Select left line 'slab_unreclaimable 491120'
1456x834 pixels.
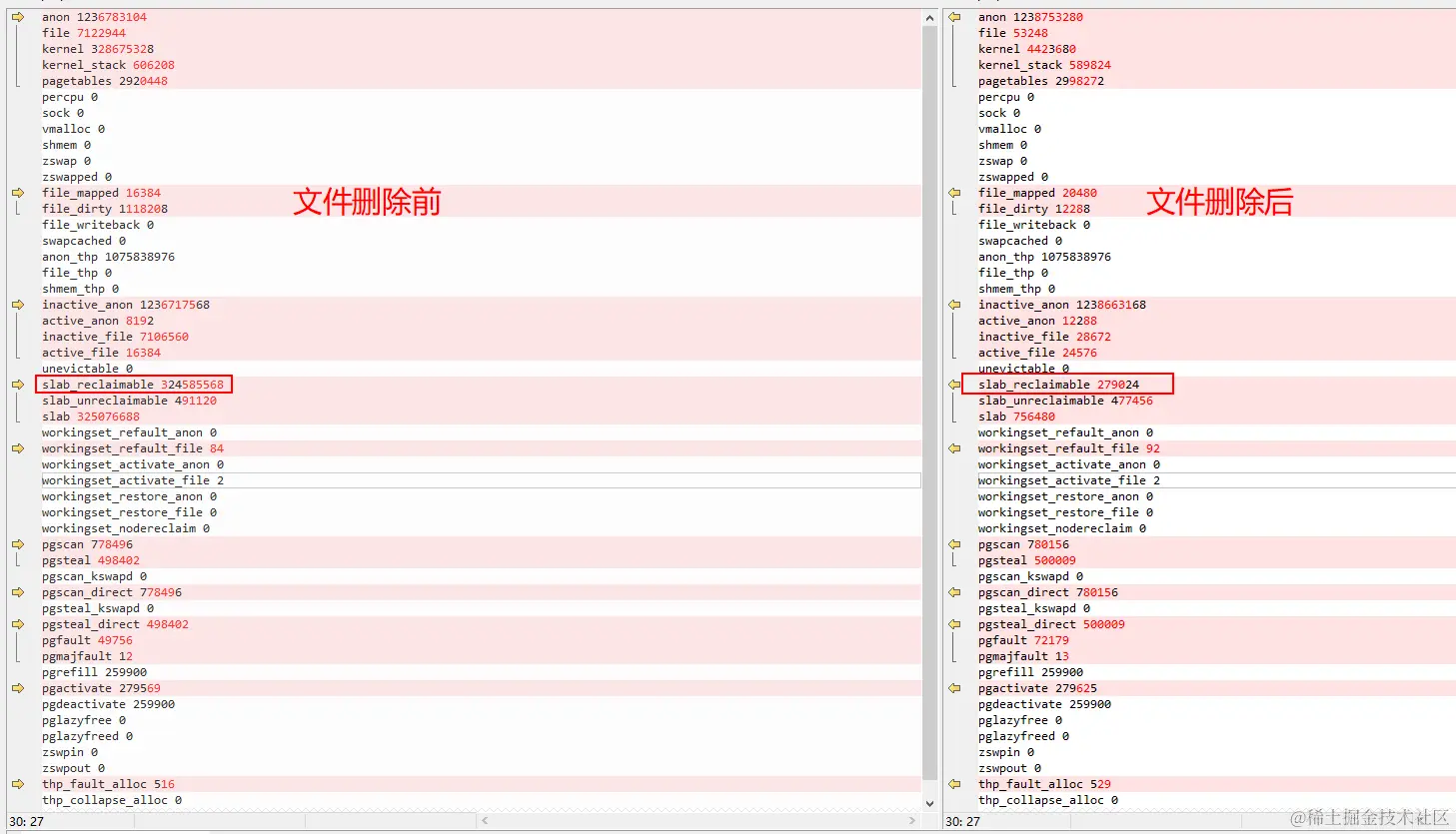pos(129,401)
